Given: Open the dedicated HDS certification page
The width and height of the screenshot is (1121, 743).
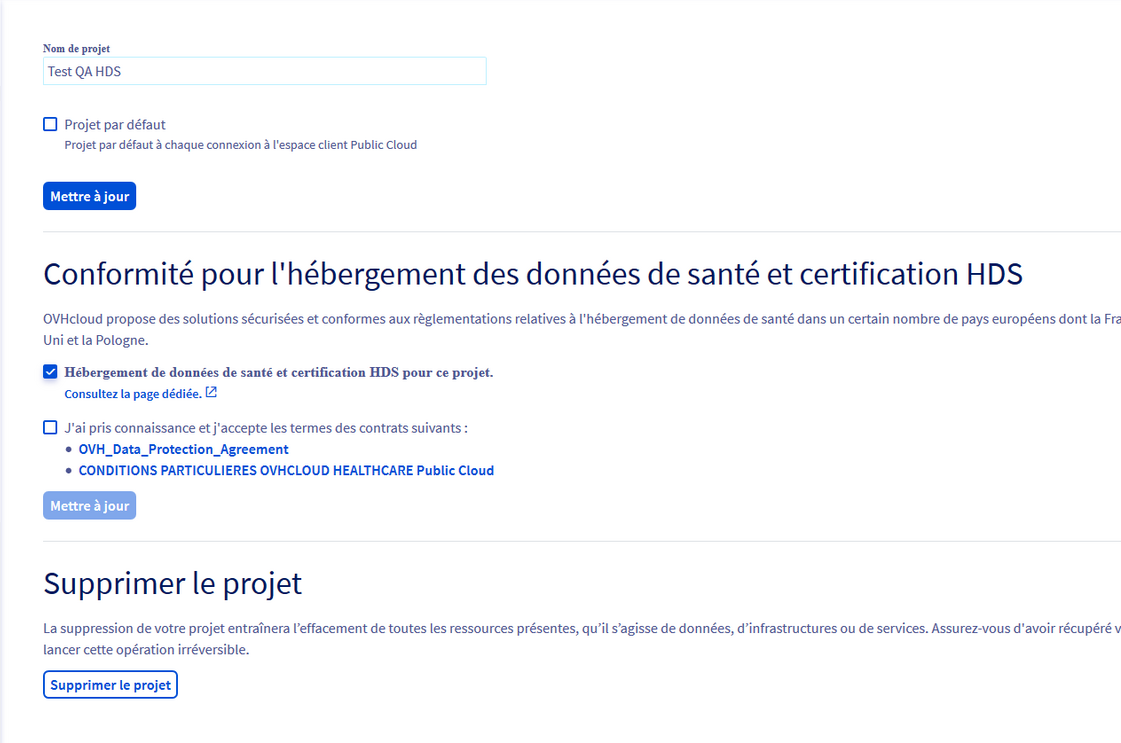Looking at the screenshot, I should (133, 393).
